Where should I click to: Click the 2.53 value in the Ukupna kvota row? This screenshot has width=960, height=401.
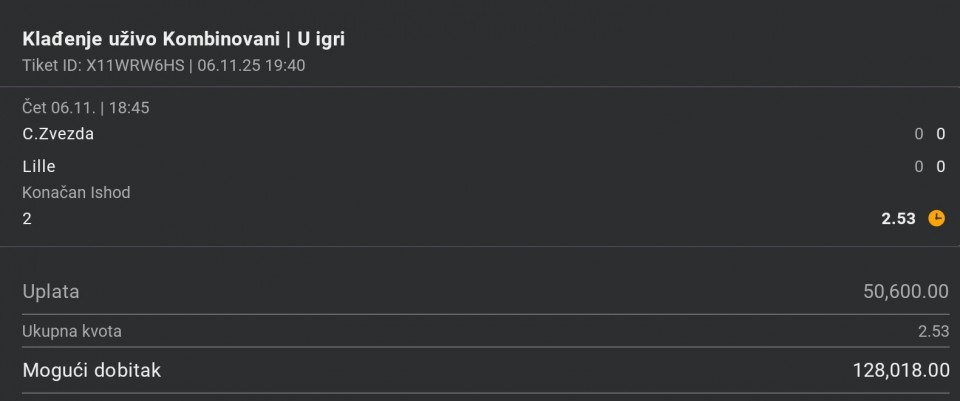click(x=932, y=331)
